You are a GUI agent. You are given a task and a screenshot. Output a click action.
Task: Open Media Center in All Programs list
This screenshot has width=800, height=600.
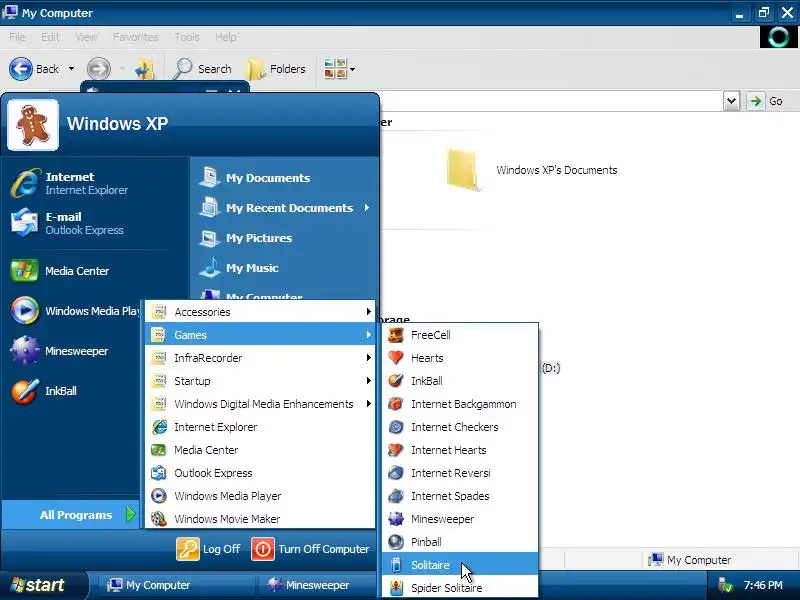pos(260,450)
